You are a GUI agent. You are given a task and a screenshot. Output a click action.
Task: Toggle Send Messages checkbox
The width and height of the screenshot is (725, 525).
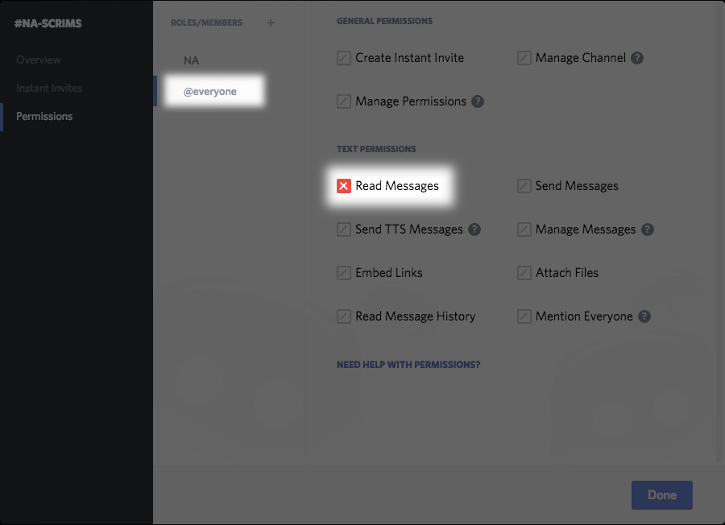524,186
